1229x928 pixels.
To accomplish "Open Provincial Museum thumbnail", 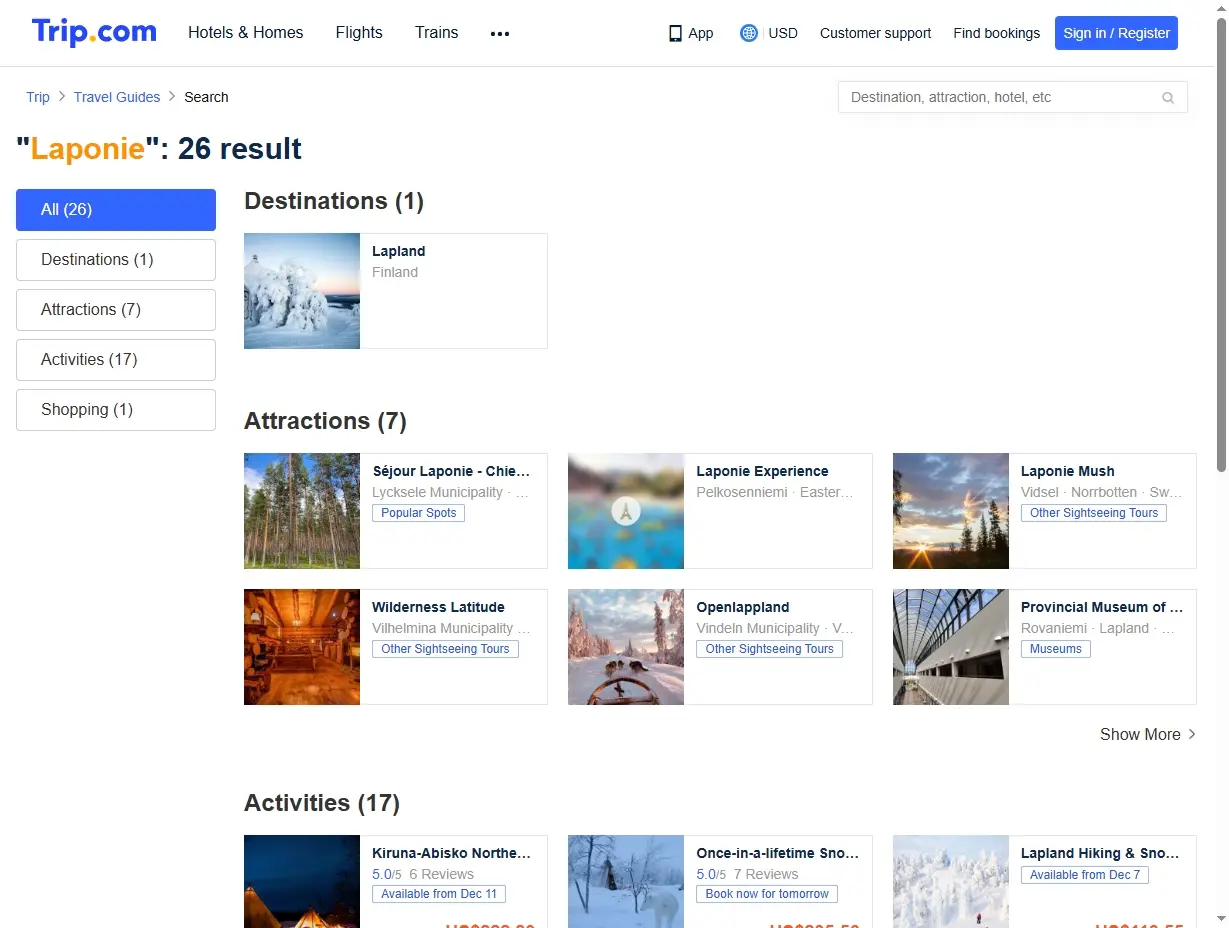I will pos(951,647).
